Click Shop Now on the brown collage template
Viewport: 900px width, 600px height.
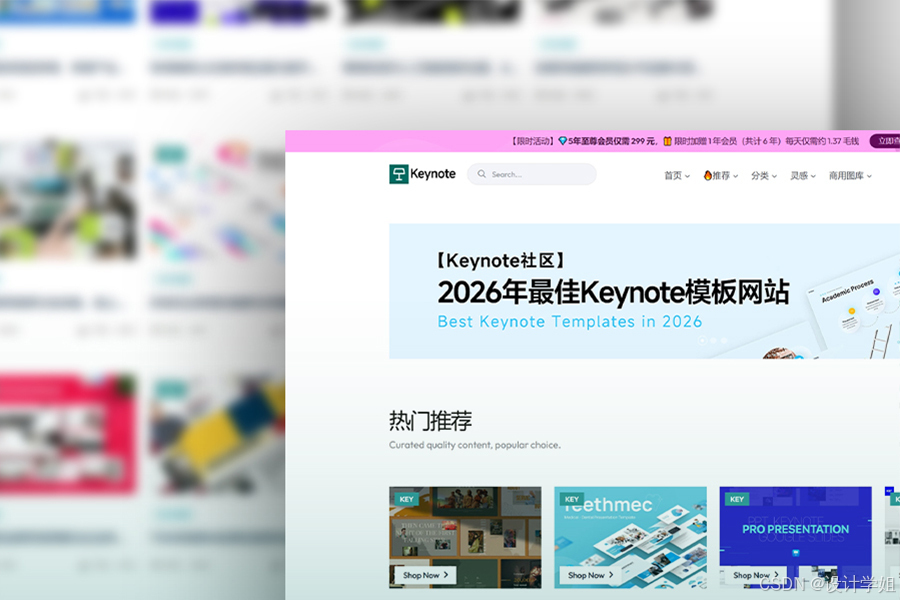click(x=425, y=575)
